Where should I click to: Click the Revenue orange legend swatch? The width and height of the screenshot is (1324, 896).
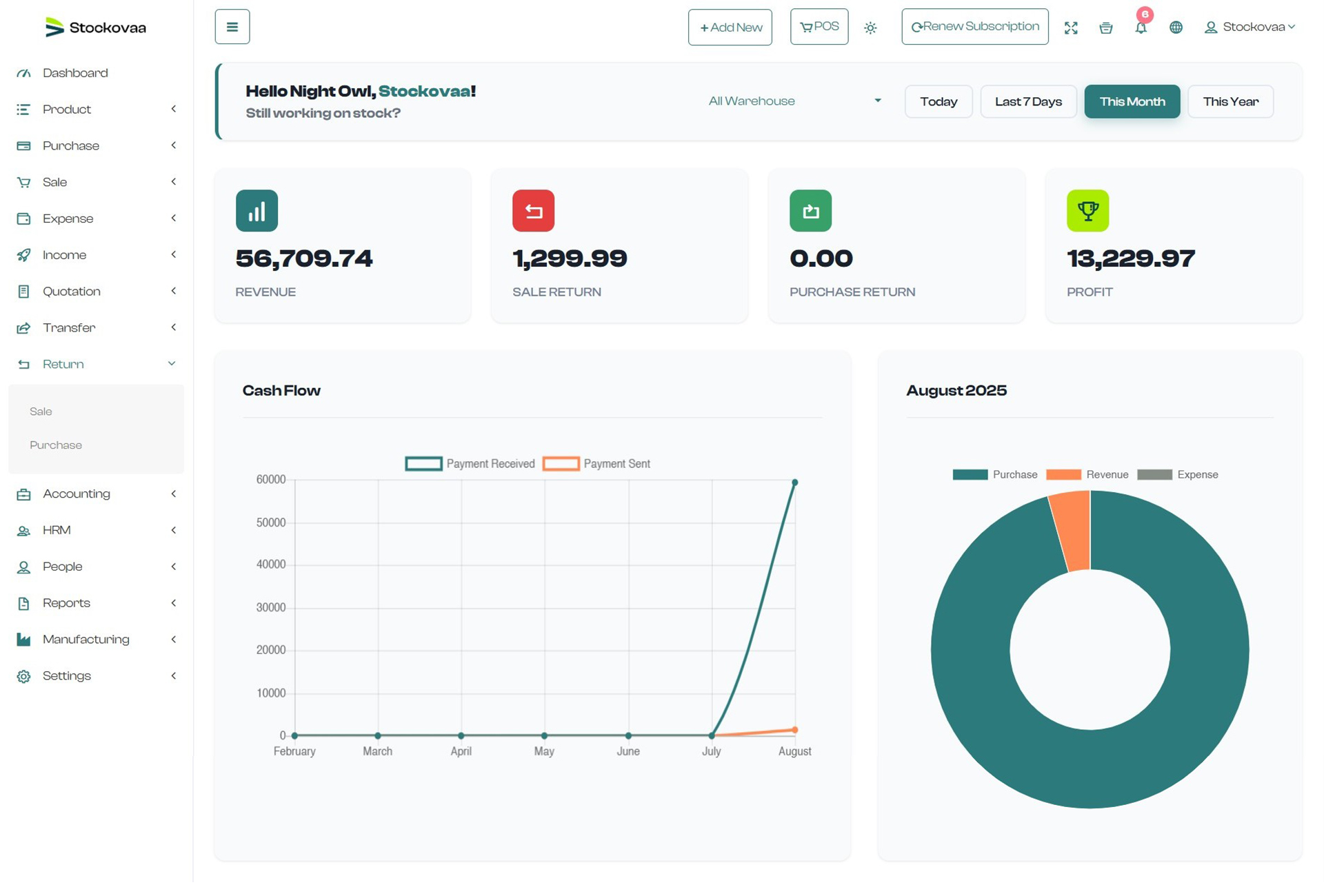1063,475
